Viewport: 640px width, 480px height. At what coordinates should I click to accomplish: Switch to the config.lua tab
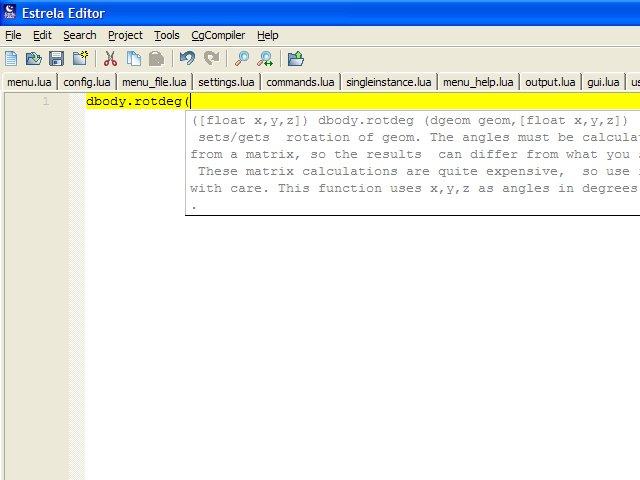(87, 82)
